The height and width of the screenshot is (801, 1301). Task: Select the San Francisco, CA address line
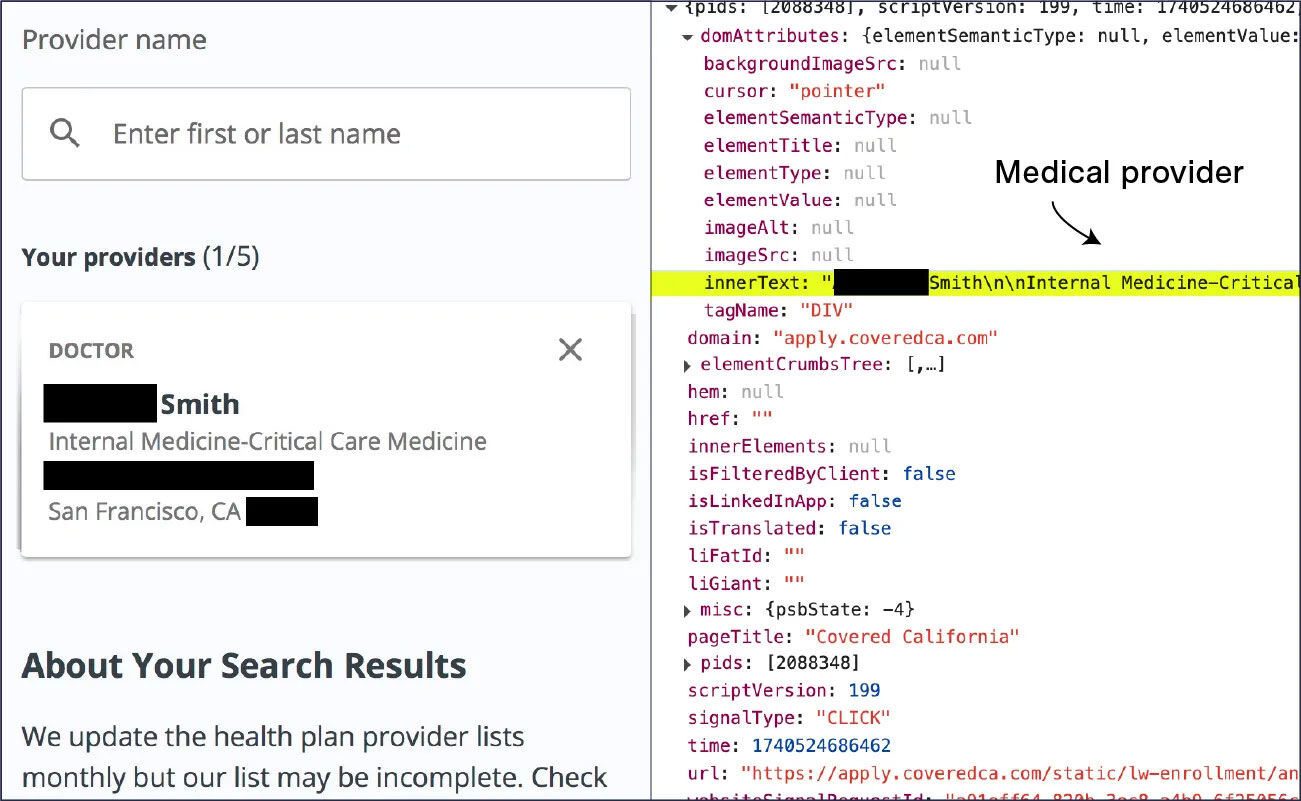tap(144, 511)
